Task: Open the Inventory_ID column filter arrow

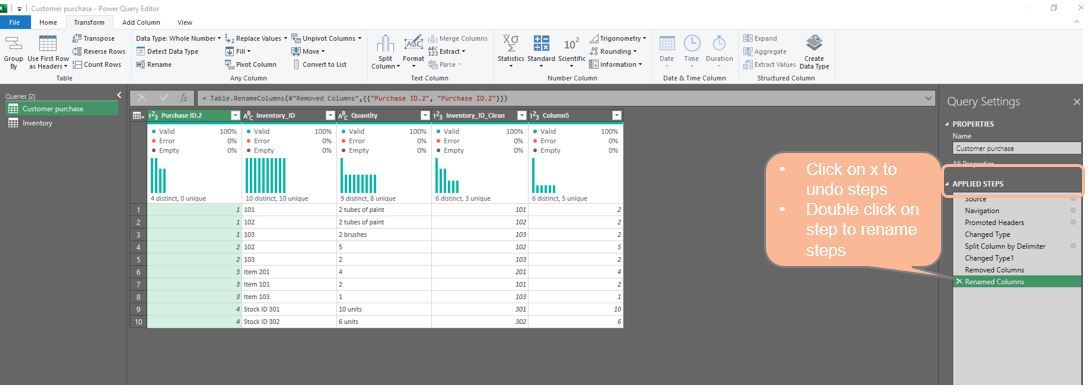Action: pyautogui.click(x=330, y=115)
